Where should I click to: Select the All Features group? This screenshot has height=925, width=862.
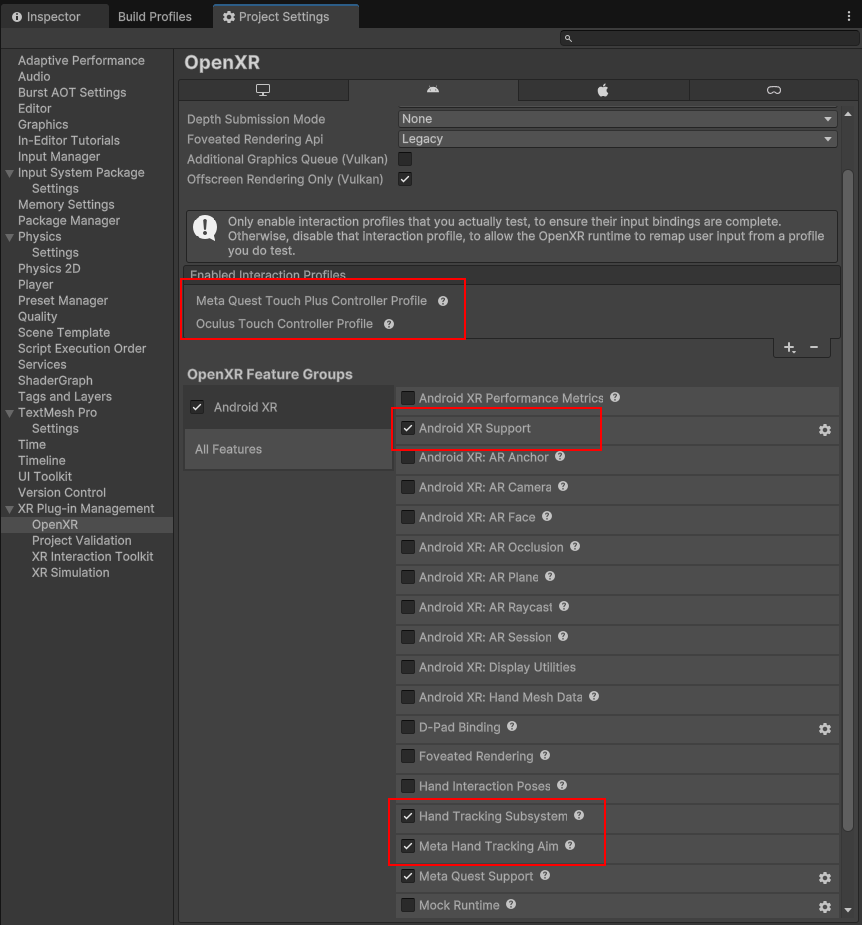pyautogui.click(x=288, y=450)
